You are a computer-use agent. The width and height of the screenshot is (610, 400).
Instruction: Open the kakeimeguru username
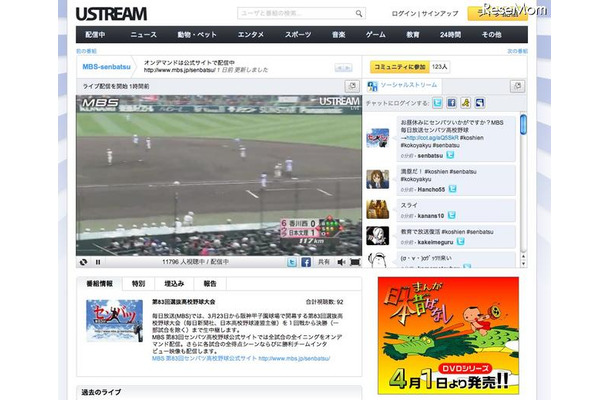(436, 242)
